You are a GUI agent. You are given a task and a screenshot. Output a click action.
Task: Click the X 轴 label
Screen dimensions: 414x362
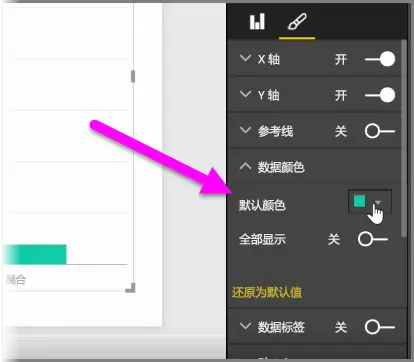point(269,59)
